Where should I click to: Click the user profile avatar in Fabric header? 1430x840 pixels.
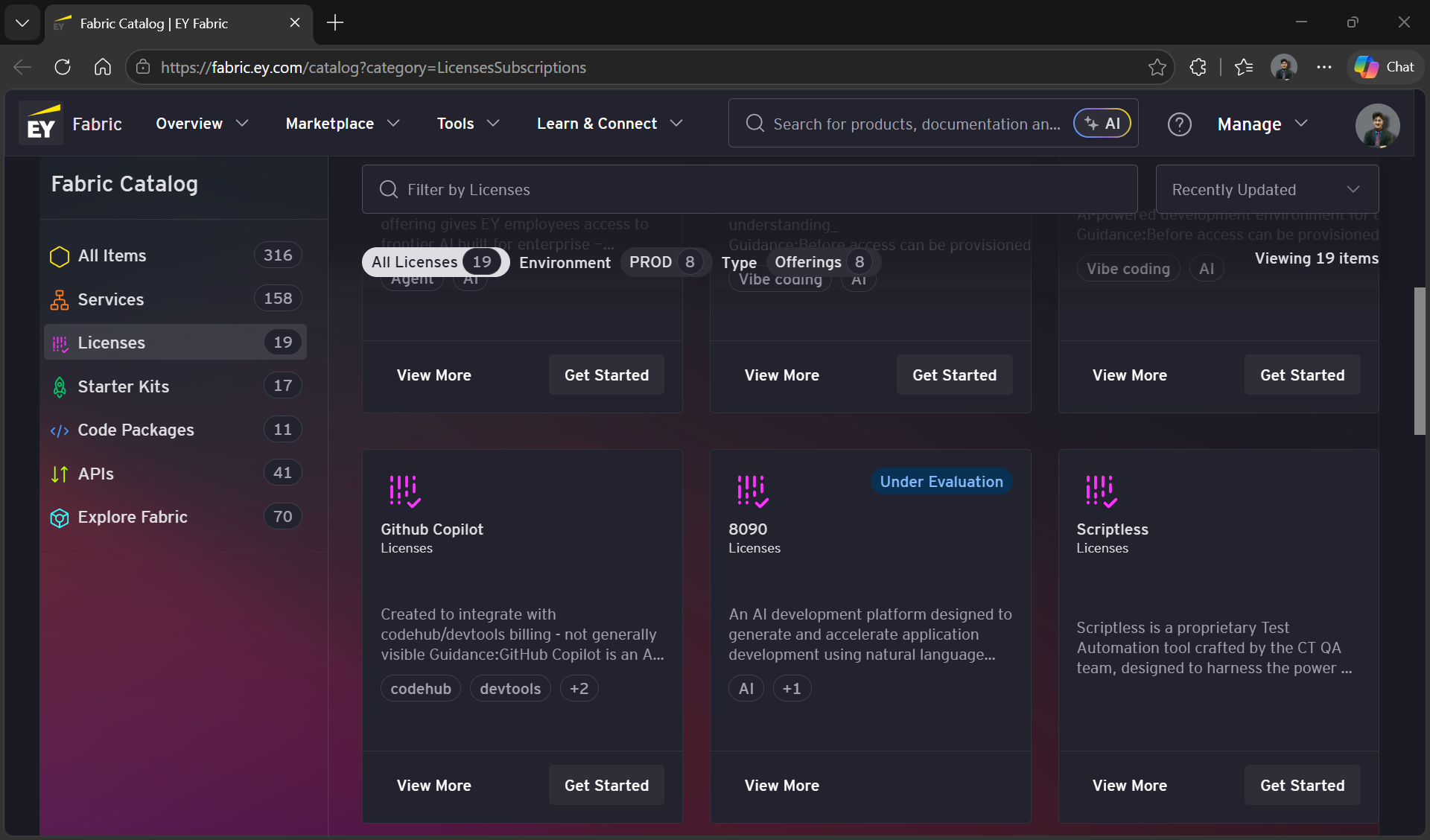tap(1377, 124)
